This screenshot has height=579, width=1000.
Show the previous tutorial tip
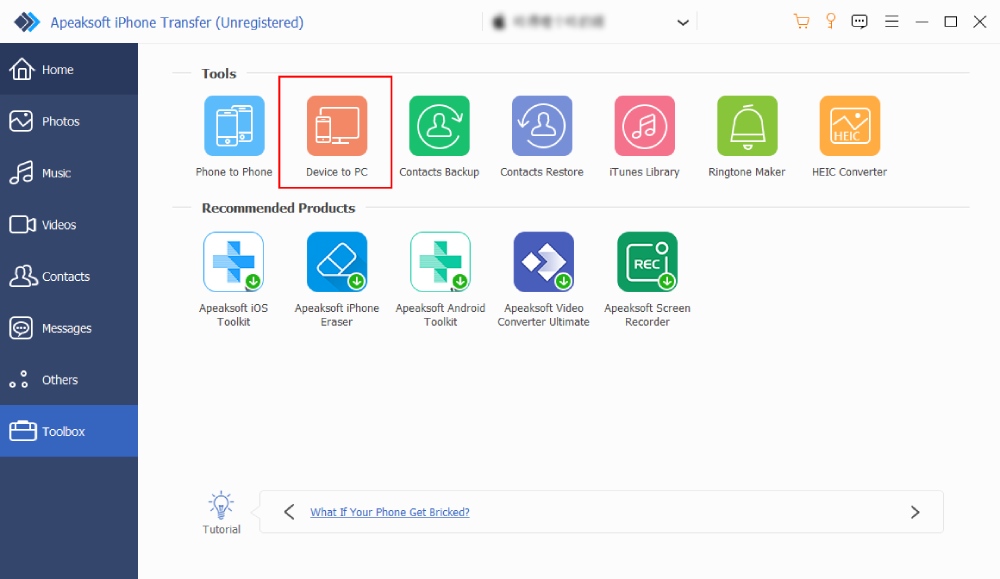click(x=289, y=512)
